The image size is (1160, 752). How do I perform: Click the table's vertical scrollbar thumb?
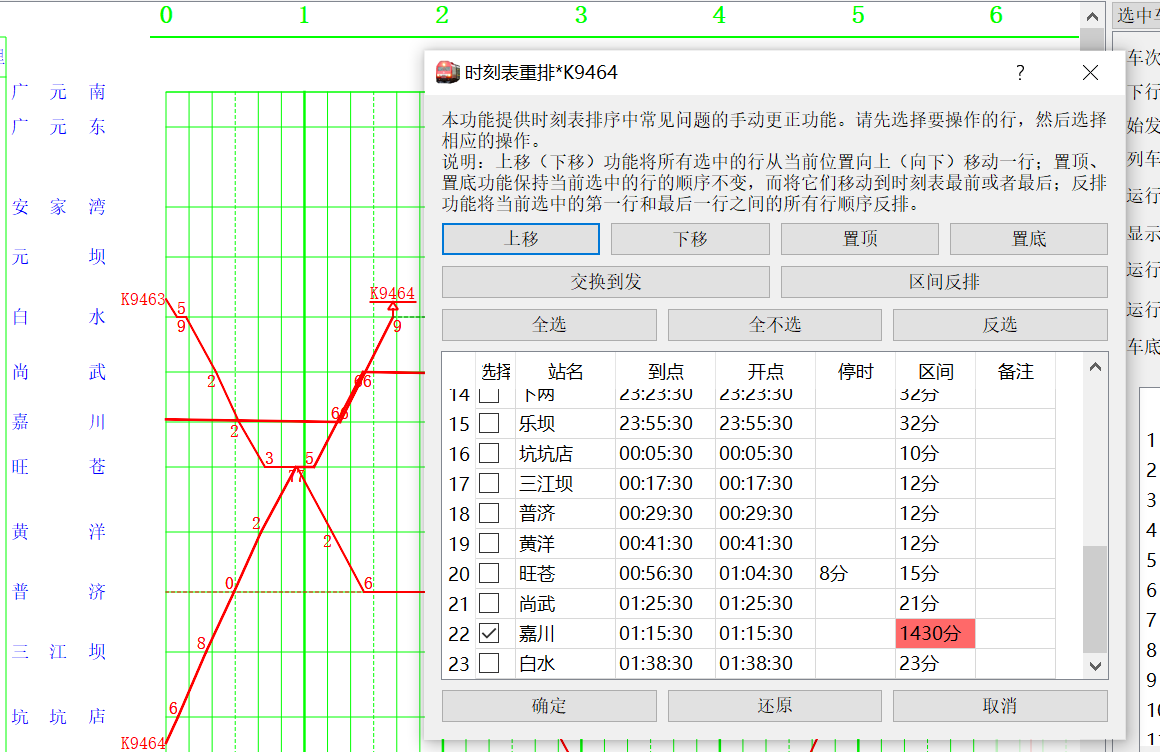point(1096,600)
